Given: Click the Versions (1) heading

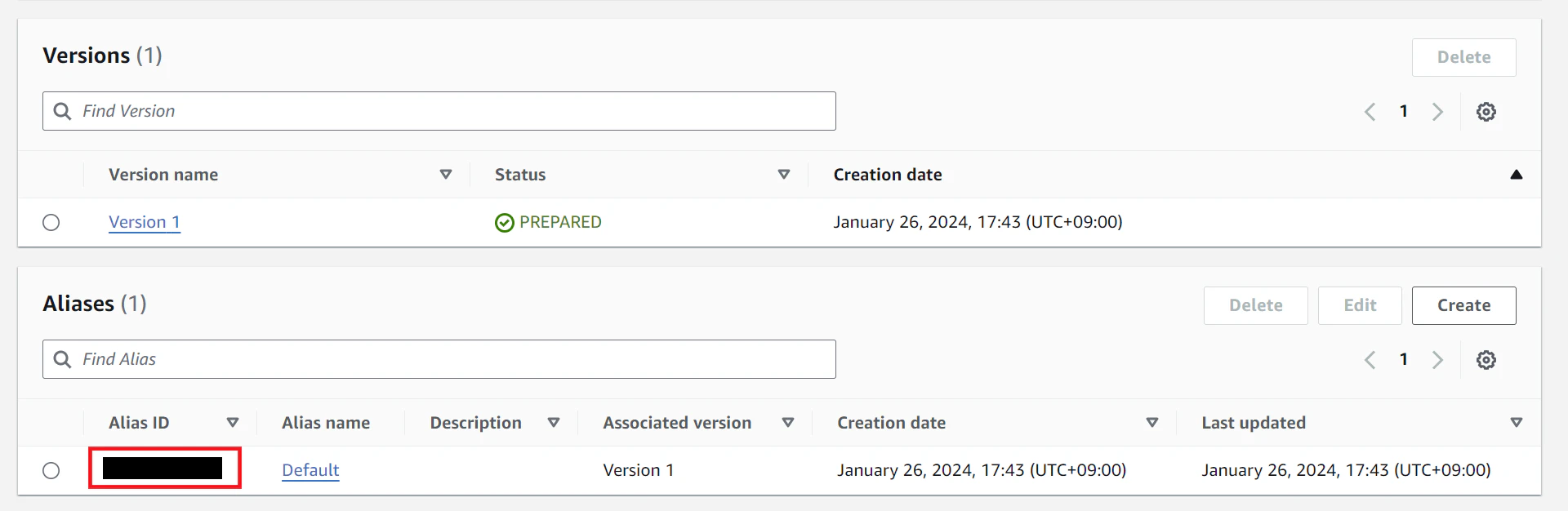Looking at the screenshot, I should point(102,56).
